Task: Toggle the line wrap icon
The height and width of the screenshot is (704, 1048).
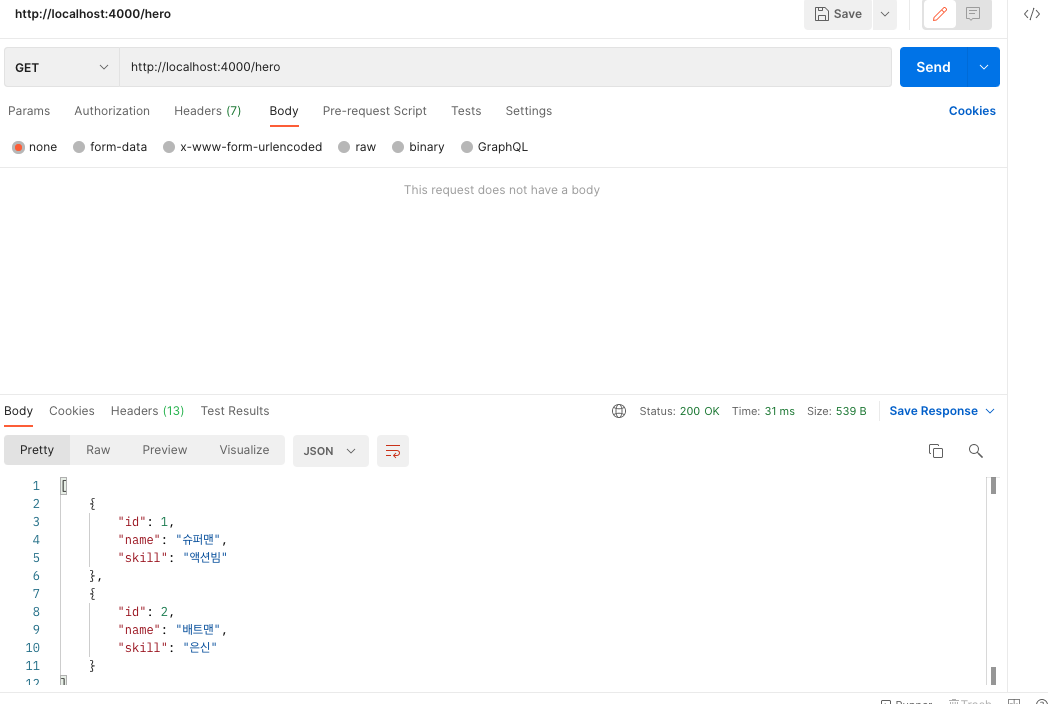Action: tap(393, 451)
